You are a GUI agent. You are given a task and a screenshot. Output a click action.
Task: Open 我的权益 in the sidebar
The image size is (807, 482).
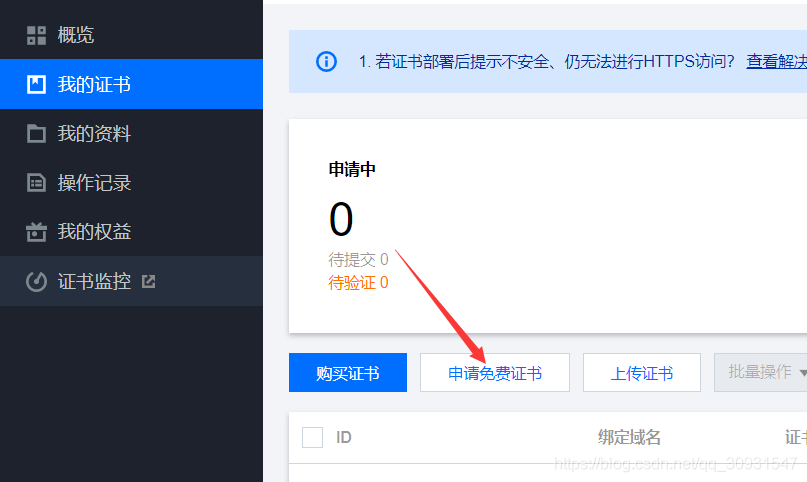point(131,232)
